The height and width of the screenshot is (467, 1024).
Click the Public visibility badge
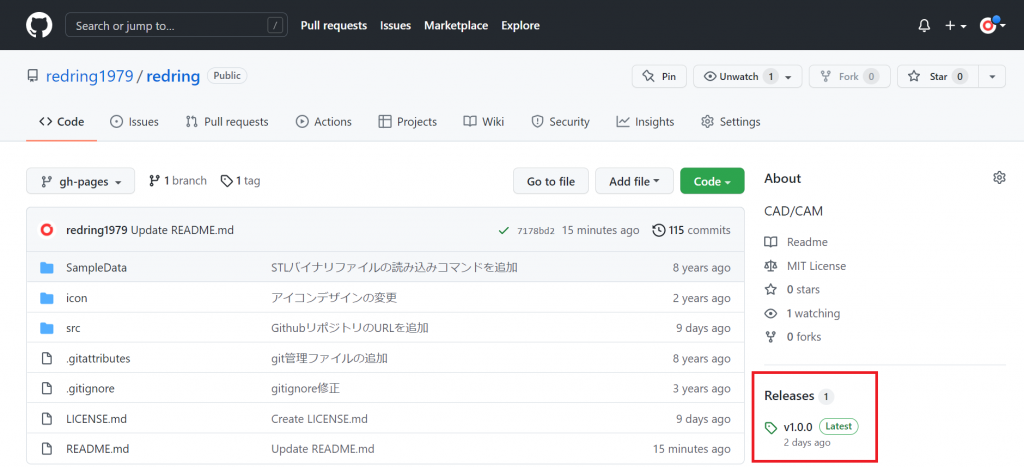(227, 76)
